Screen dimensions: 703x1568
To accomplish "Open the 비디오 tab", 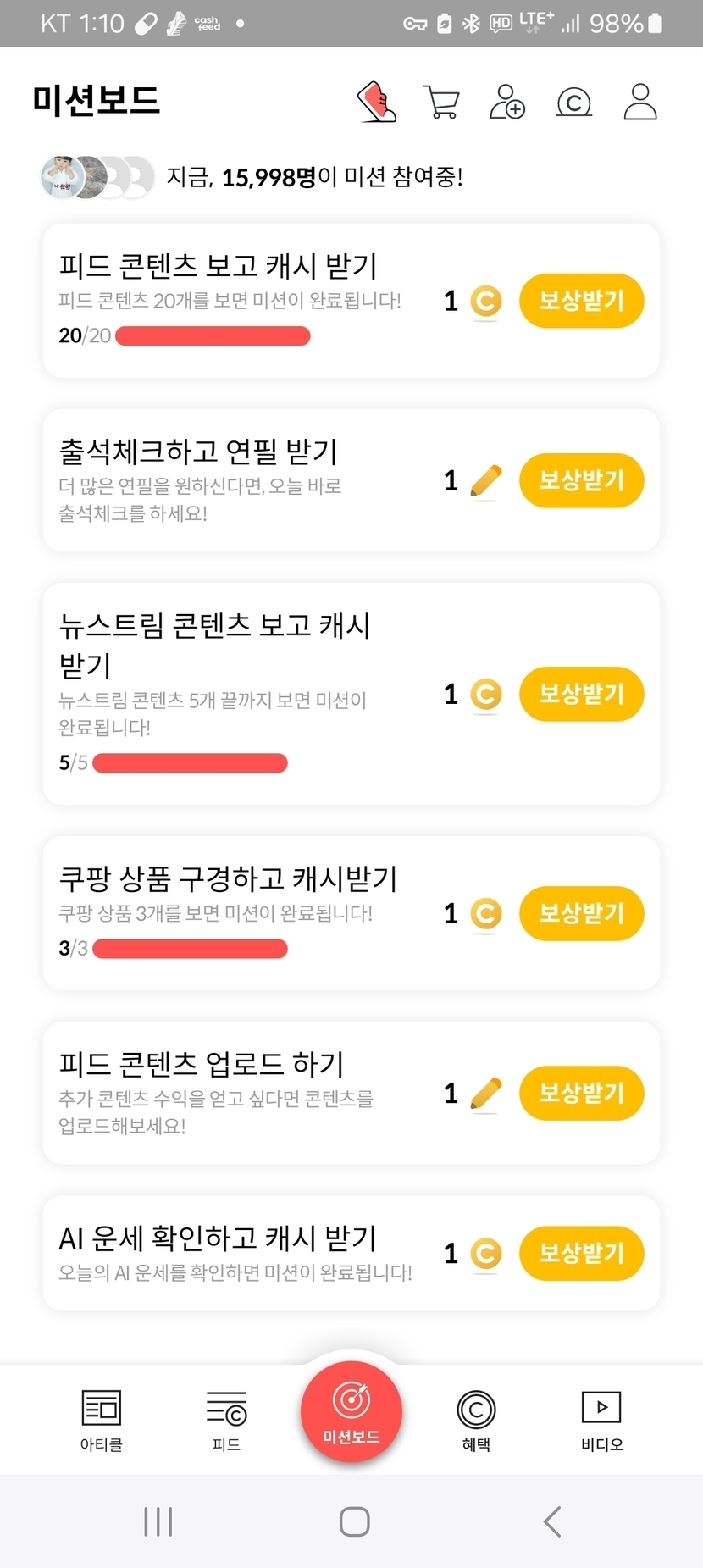I will pos(601,1420).
